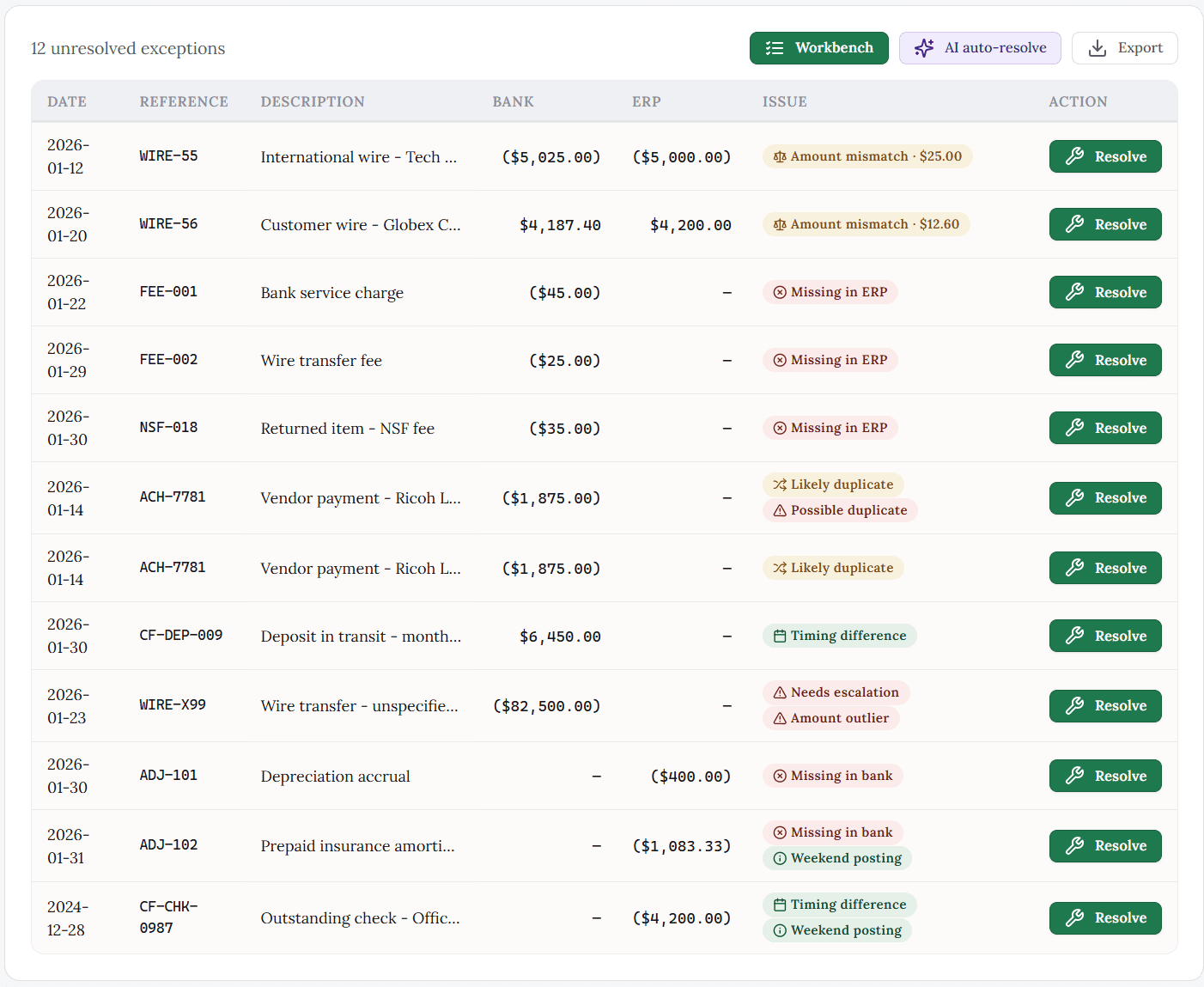The image size is (1204, 987).
Task: Resolve the FEE-002 wire transfer fee
Action: click(x=1105, y=360)
